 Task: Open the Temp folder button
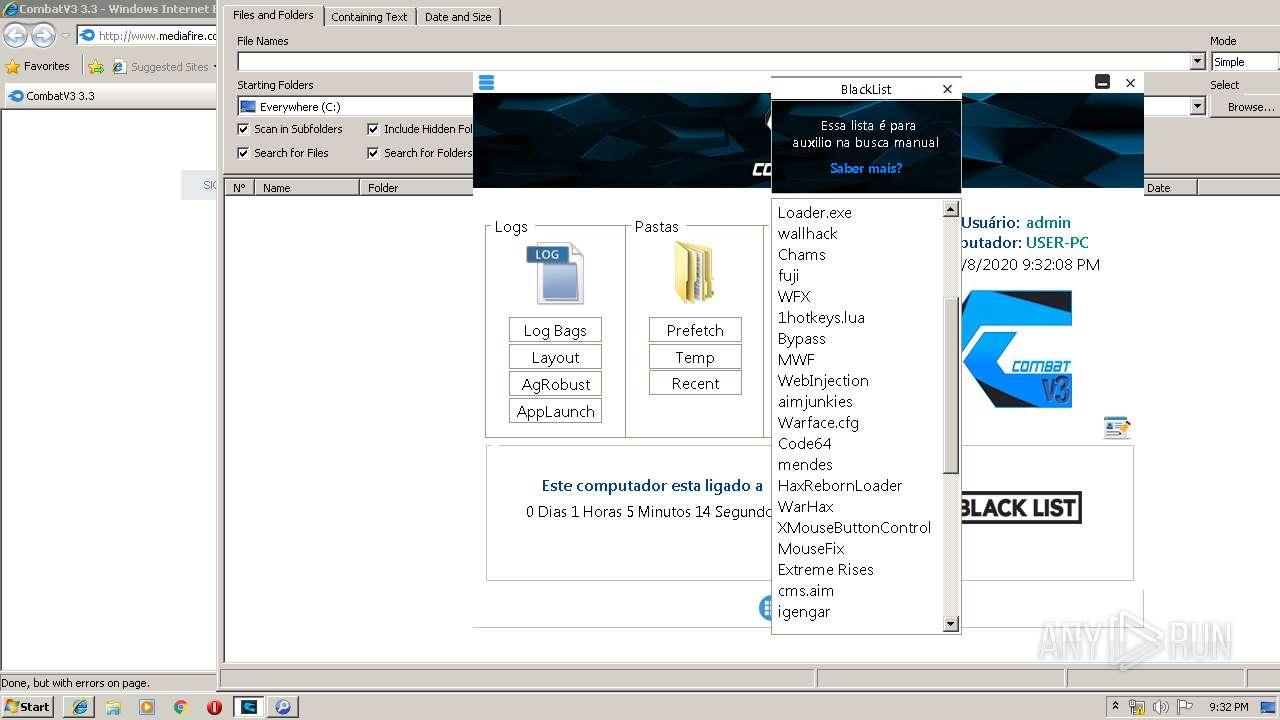[695, 357]
